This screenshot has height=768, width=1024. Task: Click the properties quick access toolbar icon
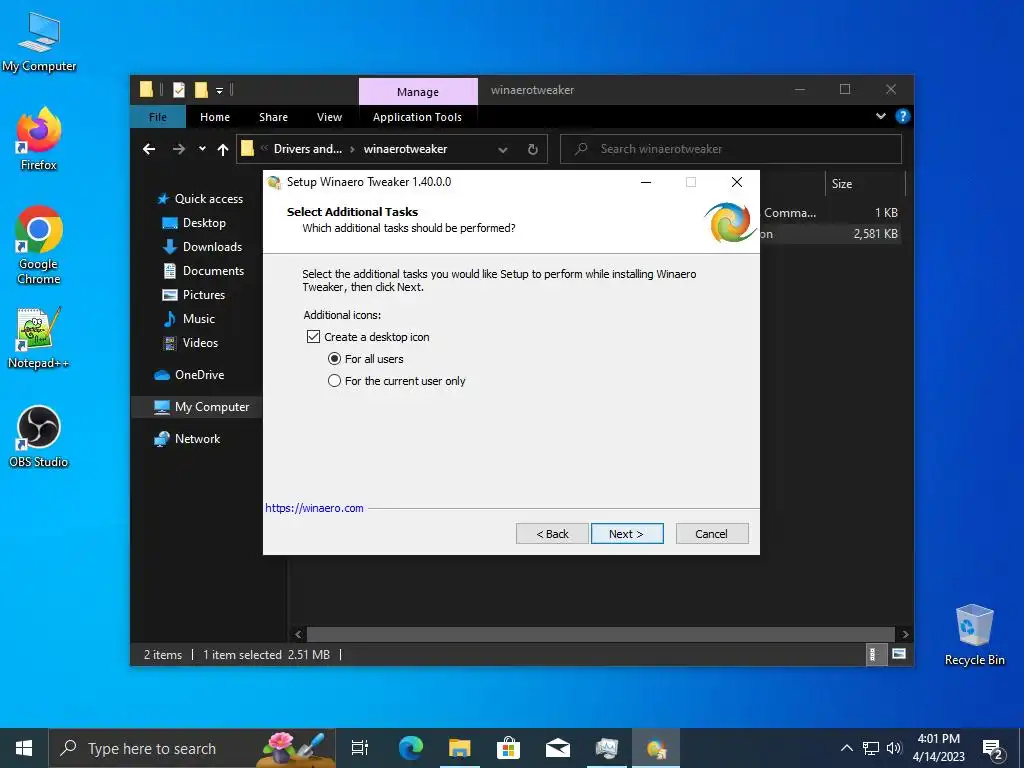[179, 89]
